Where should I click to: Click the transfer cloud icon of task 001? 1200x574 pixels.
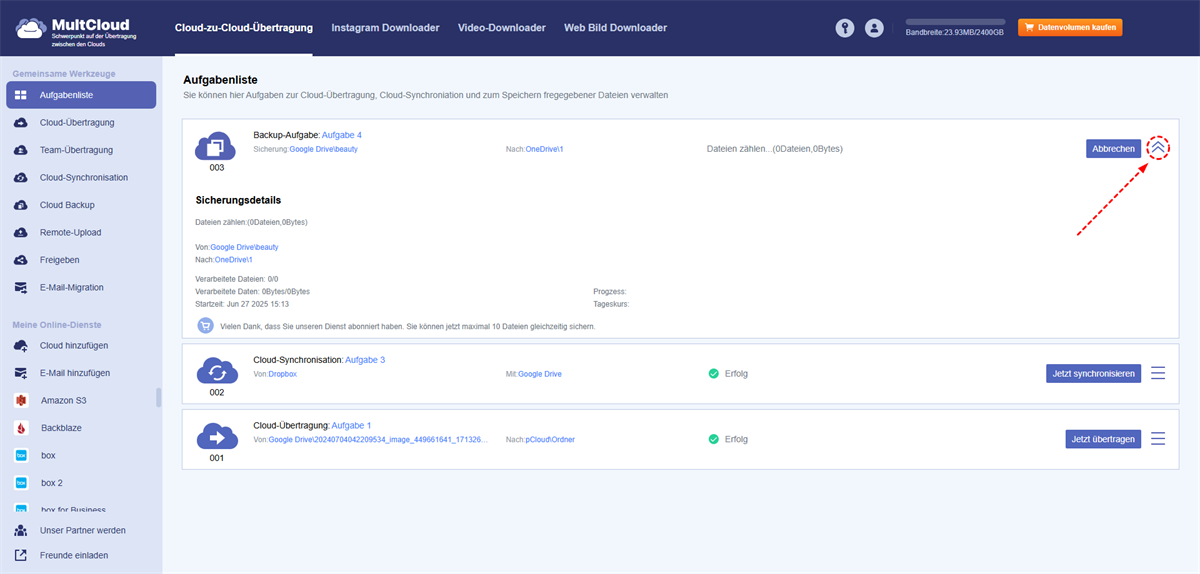[x=216, y=438]
